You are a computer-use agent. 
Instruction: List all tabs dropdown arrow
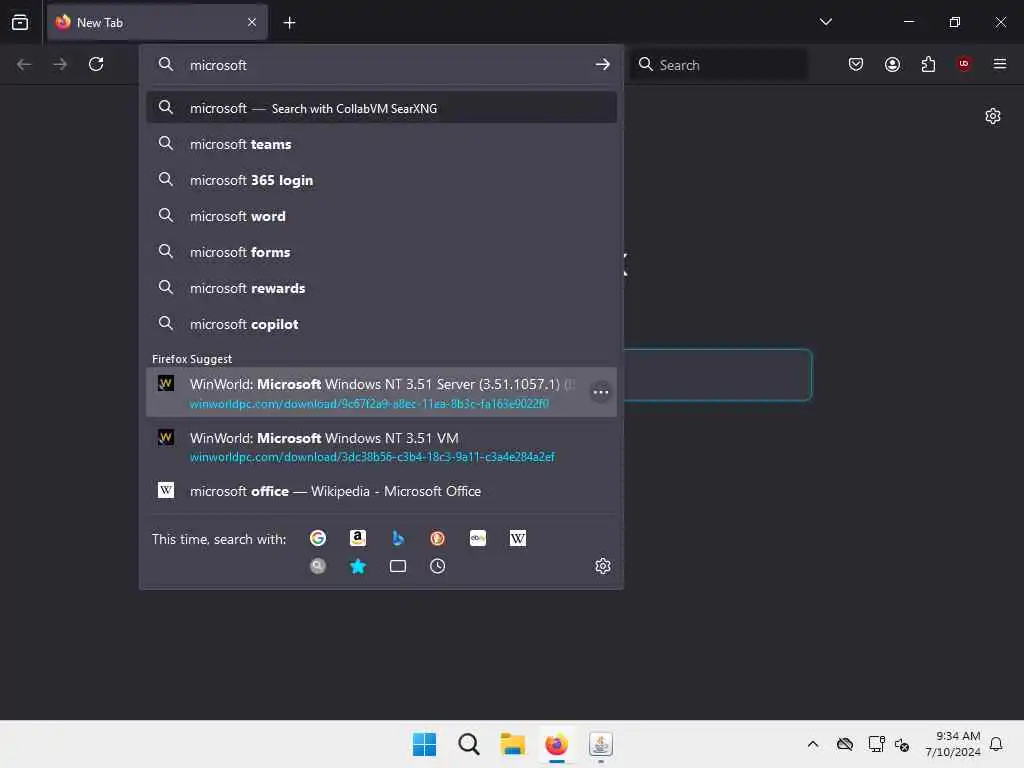pyautogui.click(x=825, y=22)
